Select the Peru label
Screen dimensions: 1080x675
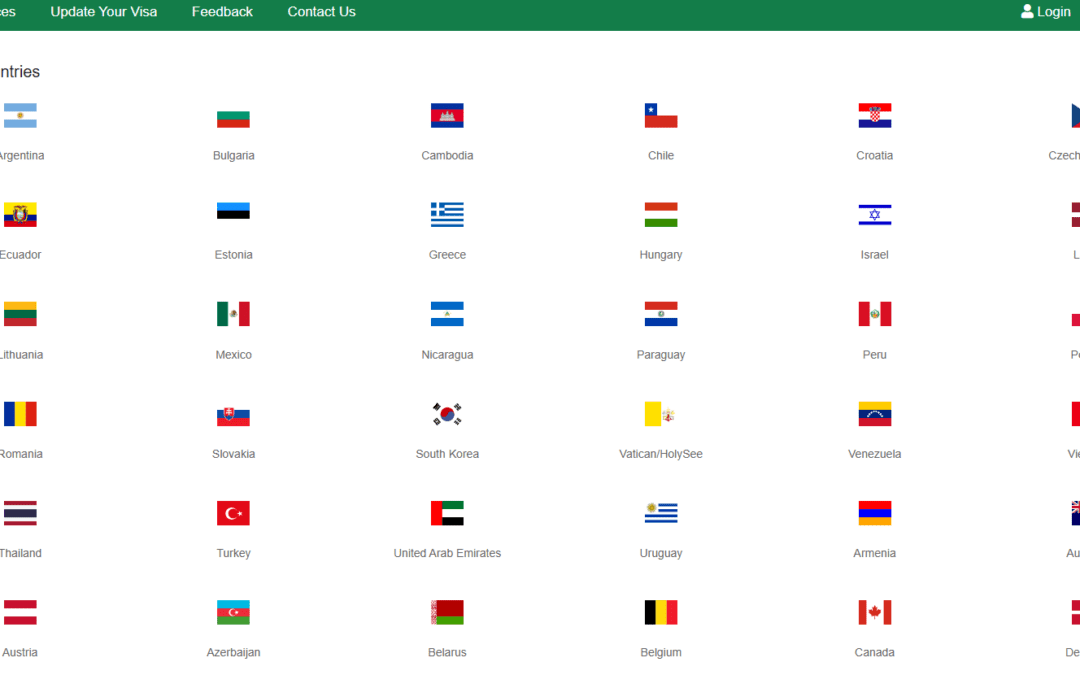pos(875,355)
